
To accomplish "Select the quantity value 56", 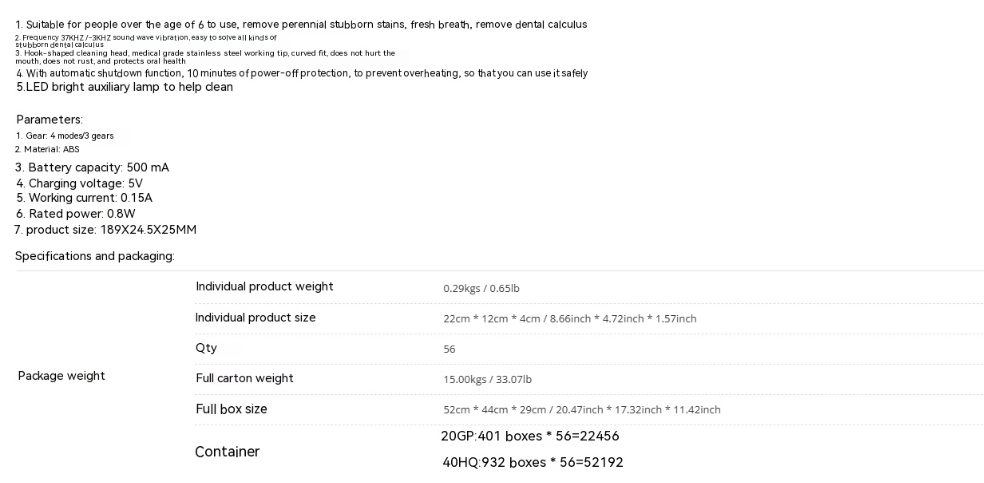I will [449, 349].
